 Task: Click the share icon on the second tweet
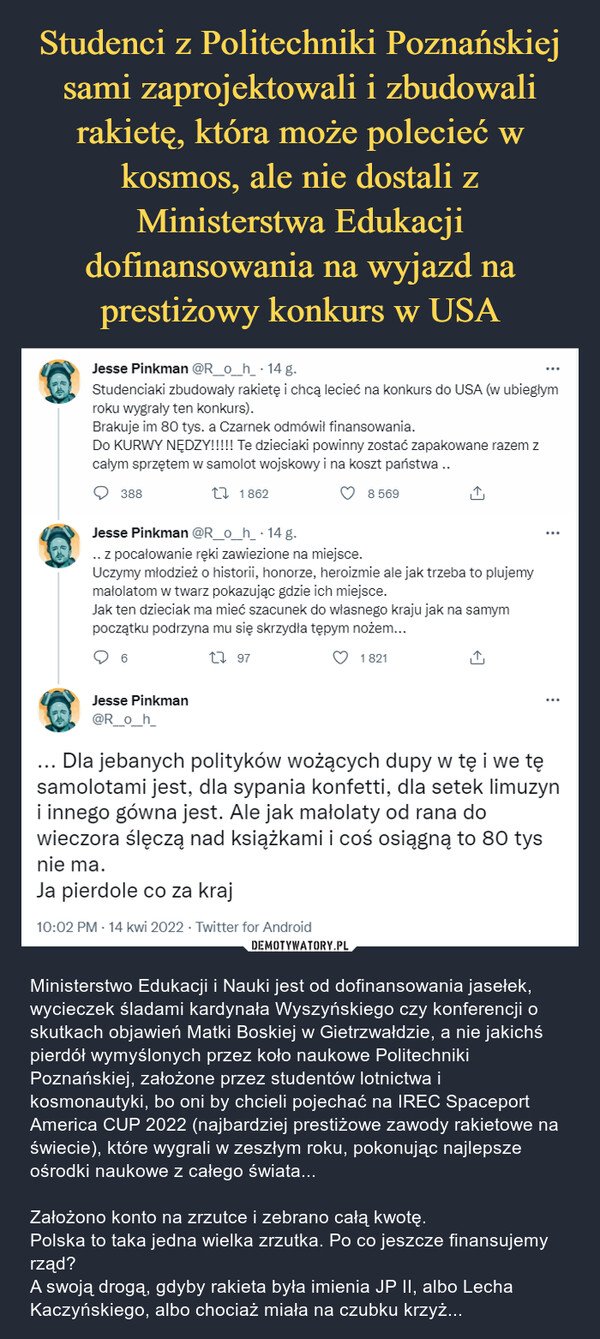[477, 657]
